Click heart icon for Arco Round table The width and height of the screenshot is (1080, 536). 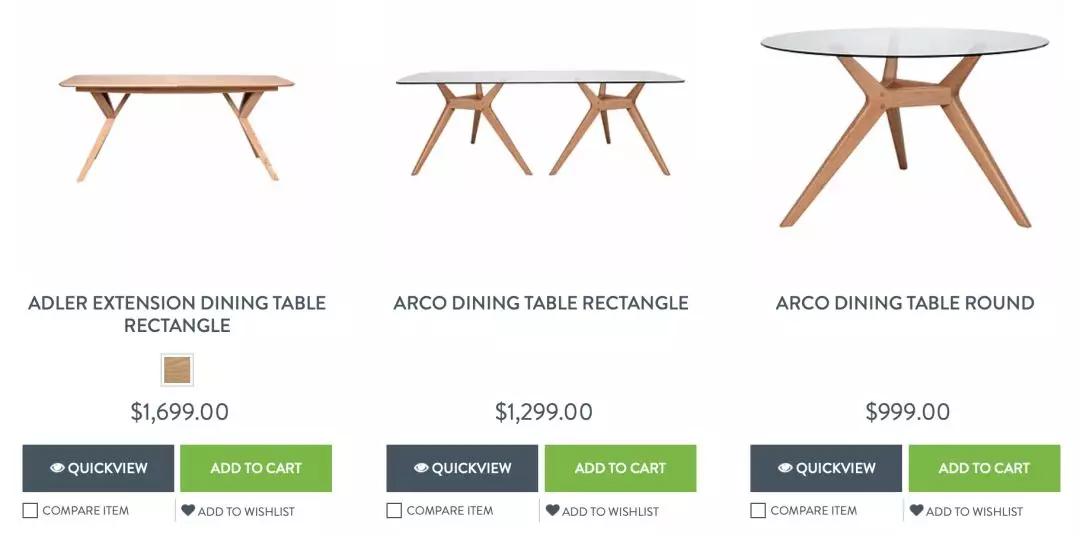[916, 510]
